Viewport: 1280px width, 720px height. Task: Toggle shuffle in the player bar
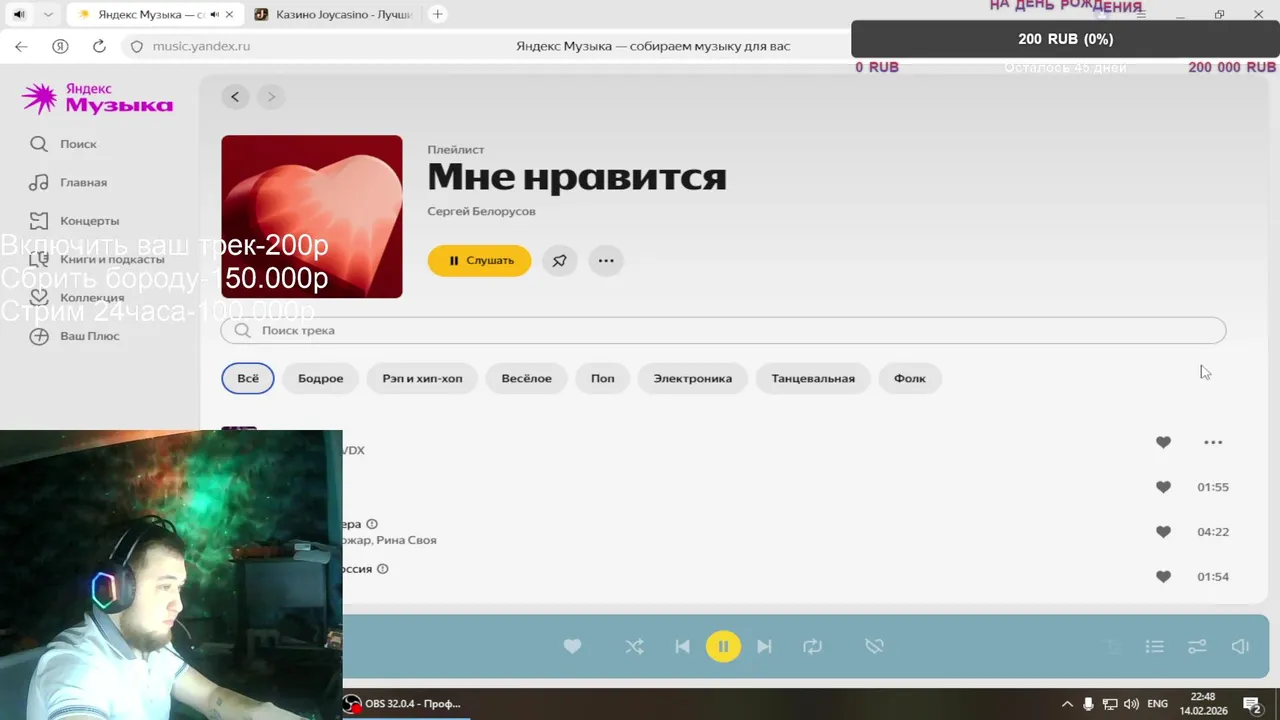(635, 647)
